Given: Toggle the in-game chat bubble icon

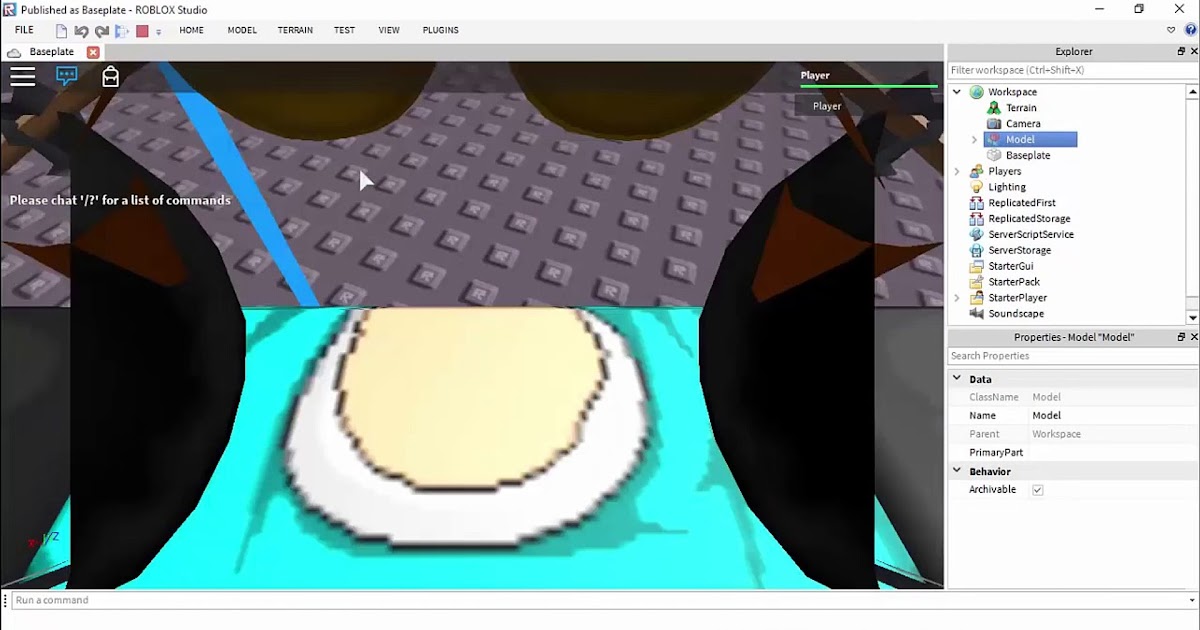Looking at the screenshot, I should pyautogui.click(x=67, y=76).
